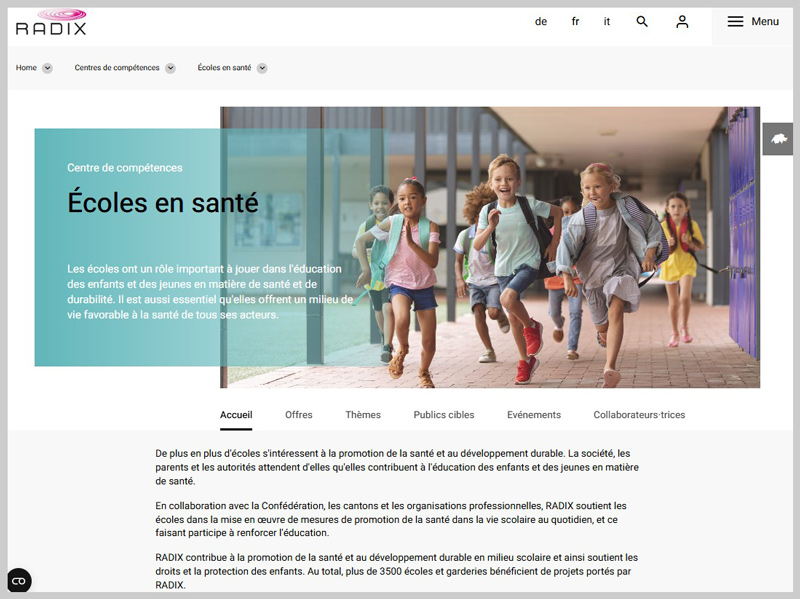The image size is (800, 599).
Task: Open the search magnifier icon
Action: 642,22
